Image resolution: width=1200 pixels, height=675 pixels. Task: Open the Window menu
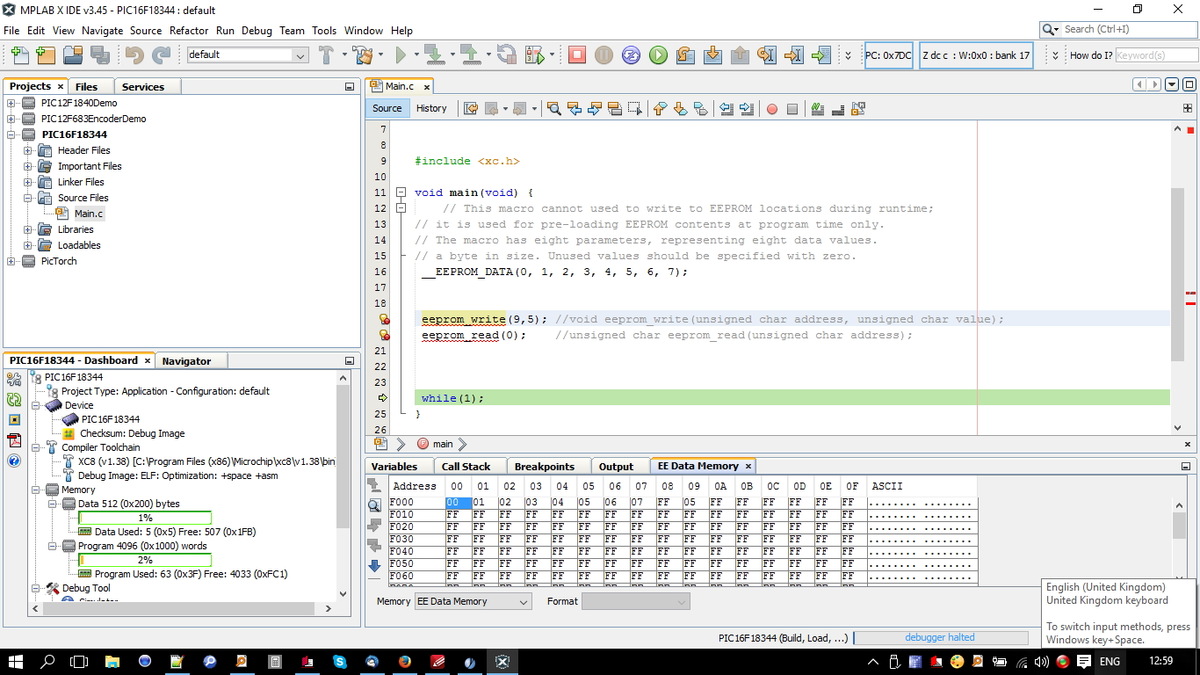[364, 30]
